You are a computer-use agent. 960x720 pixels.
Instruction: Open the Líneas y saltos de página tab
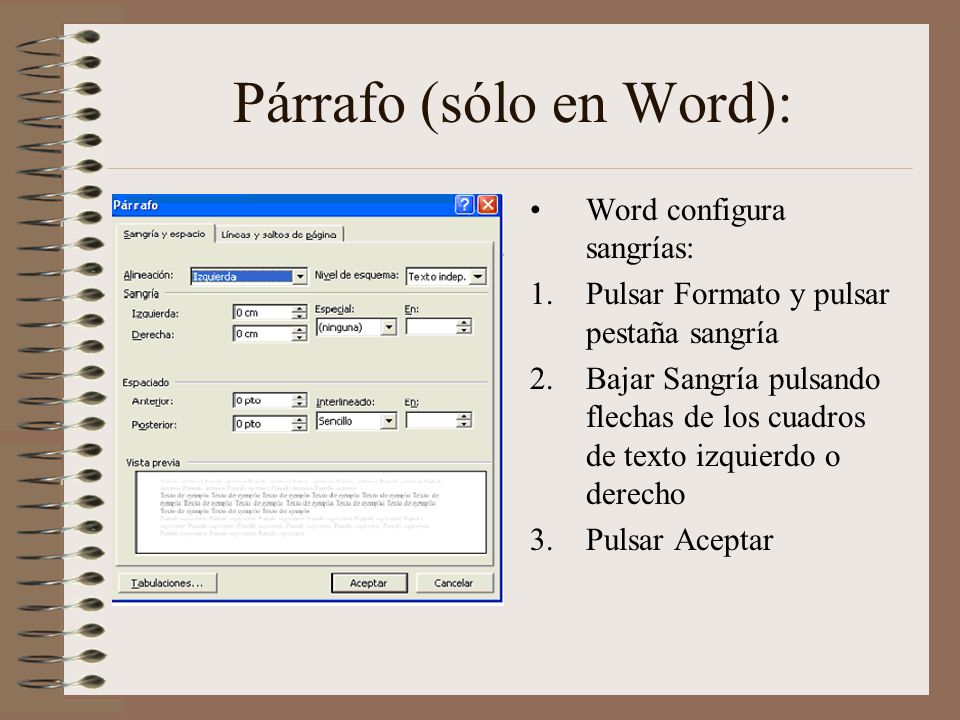click(279, 234)
